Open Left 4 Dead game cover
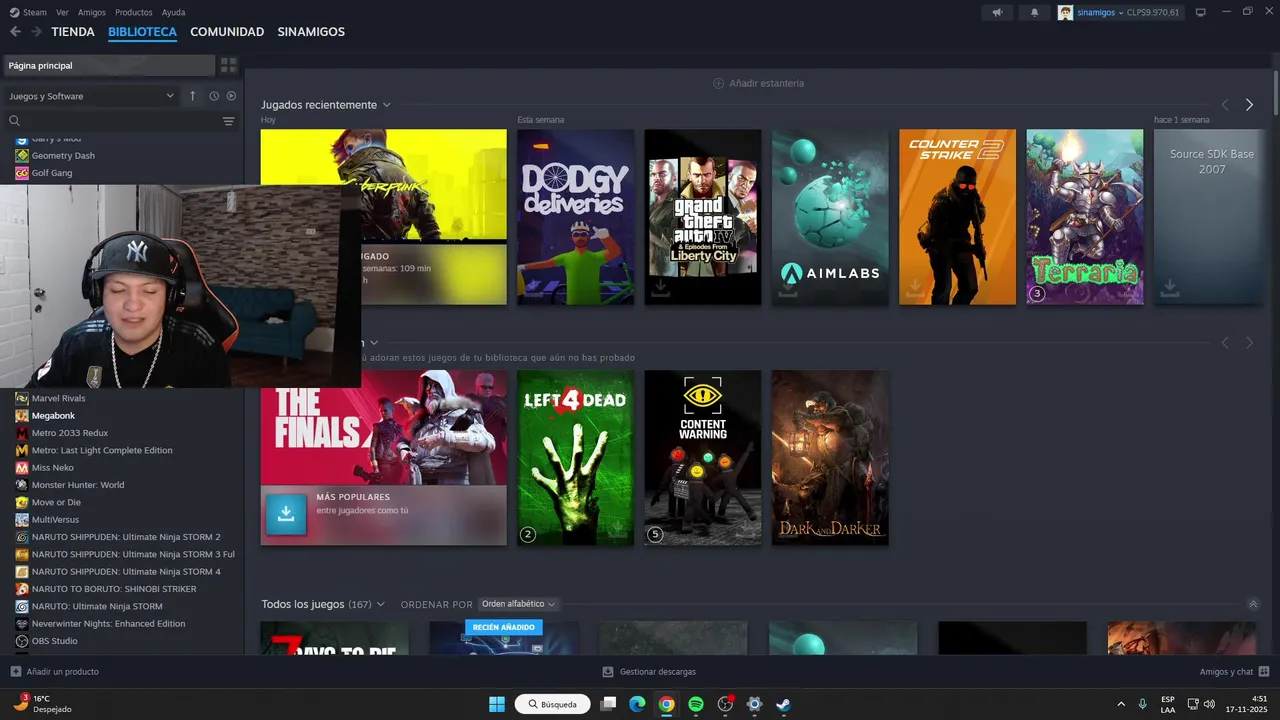 tap(576, 458)
